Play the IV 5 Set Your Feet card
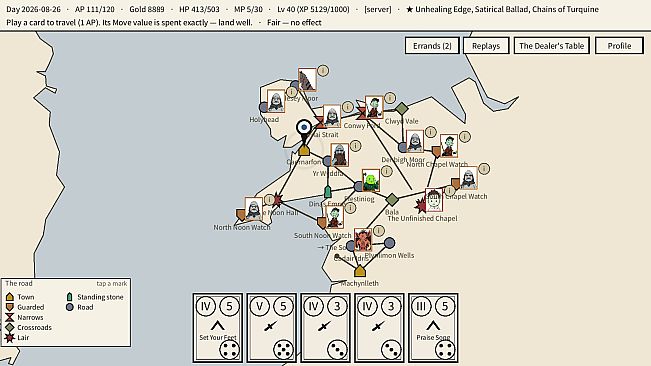The image size is (651, 366). [x=218, y=327]
